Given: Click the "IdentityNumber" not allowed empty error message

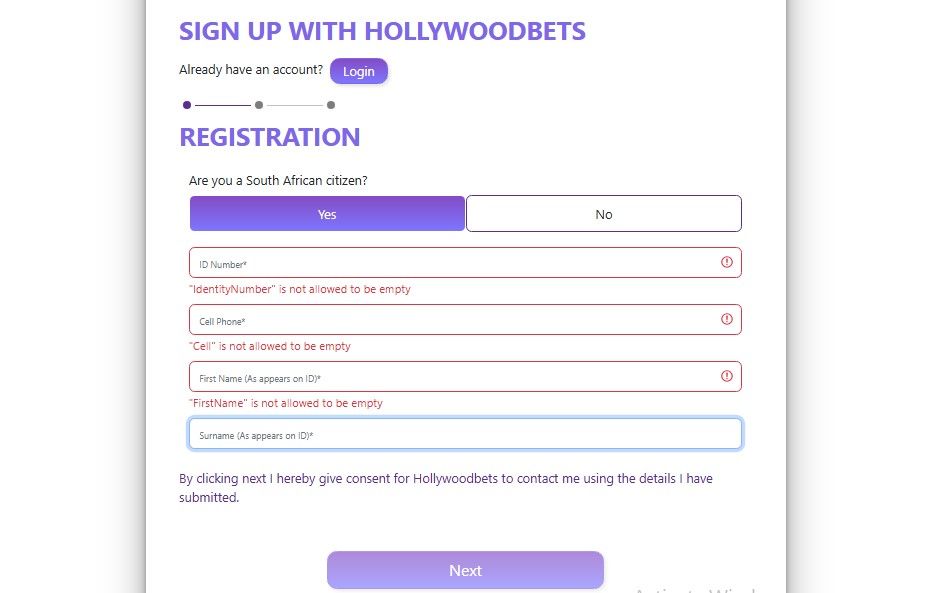Looking at the screenshot, I should pyautogui.click(x=299, y=289).
